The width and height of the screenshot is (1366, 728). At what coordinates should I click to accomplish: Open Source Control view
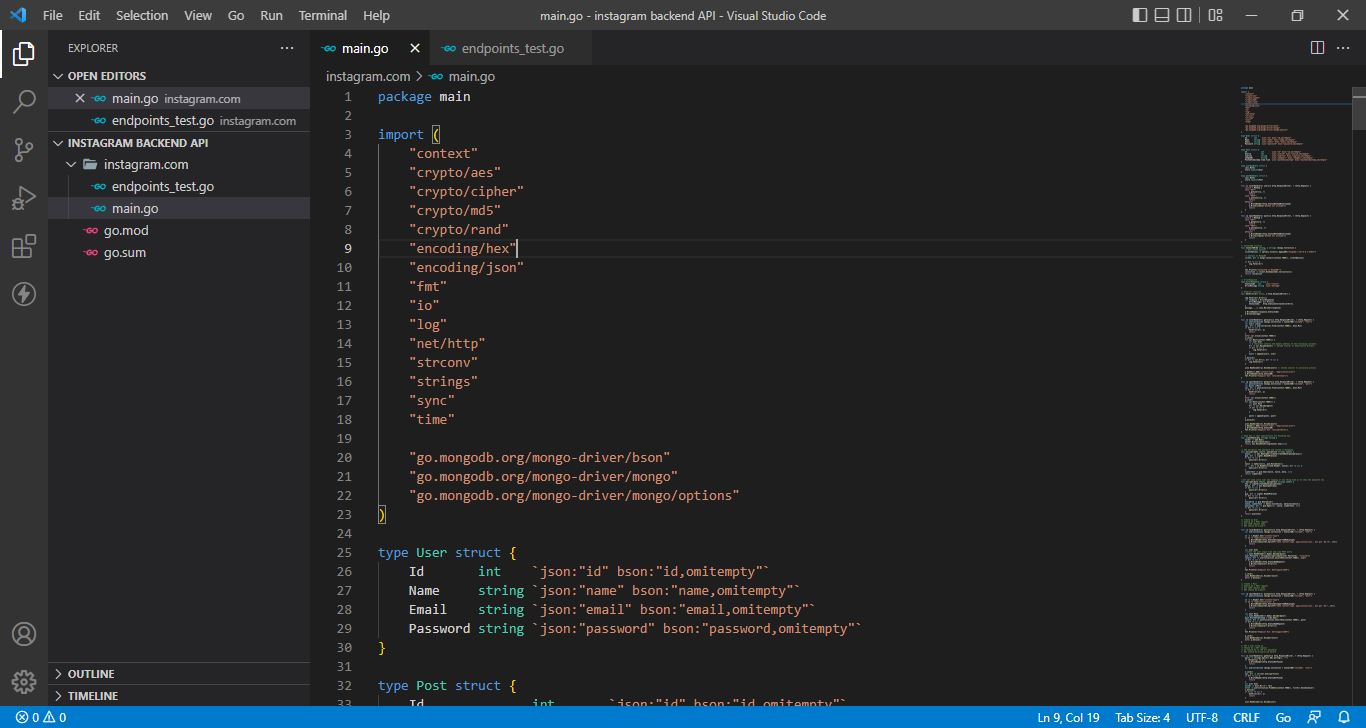pyautogui.click(x=24, y=150)
